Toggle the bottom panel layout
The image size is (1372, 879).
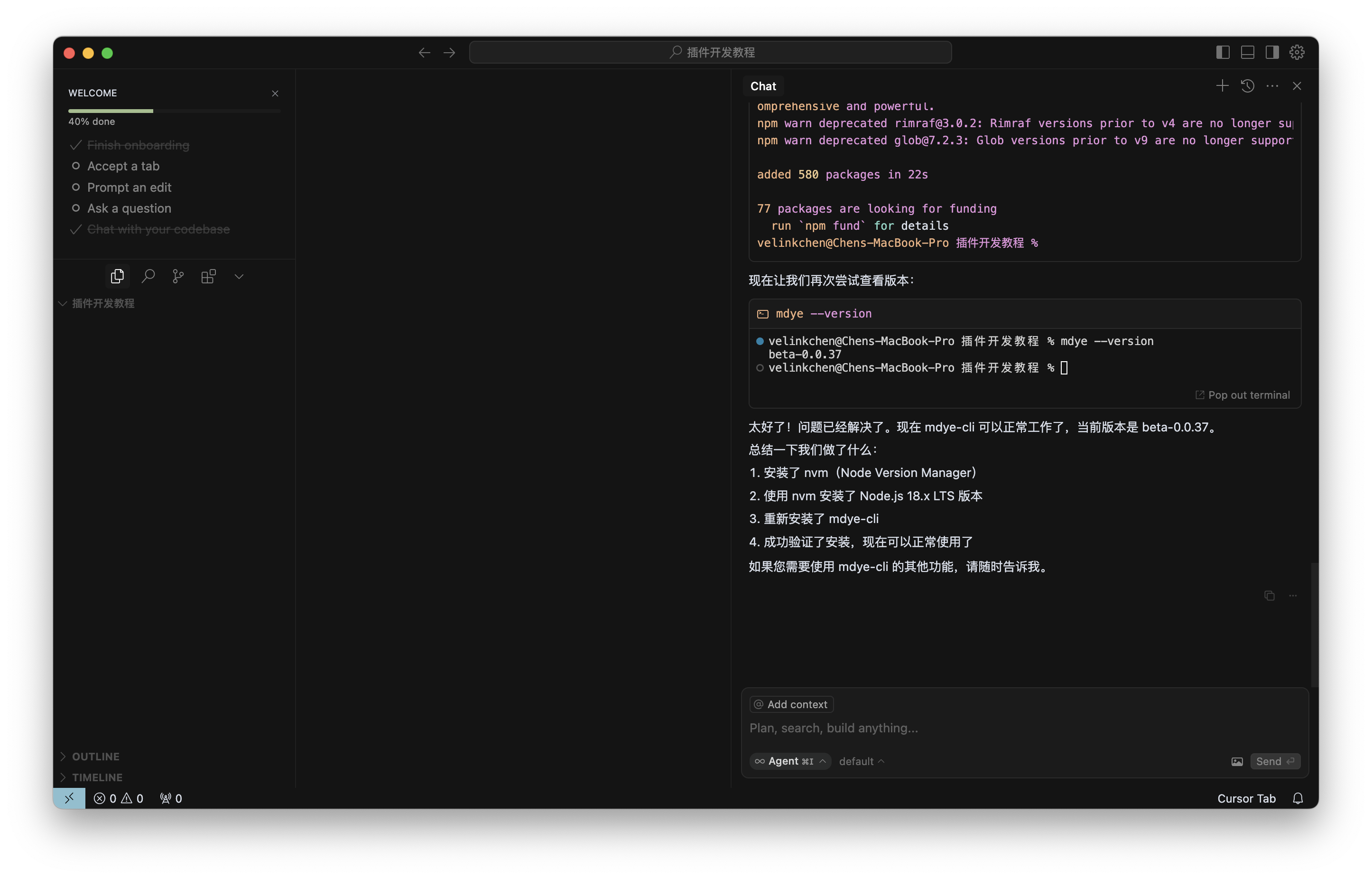point(1248,53)
